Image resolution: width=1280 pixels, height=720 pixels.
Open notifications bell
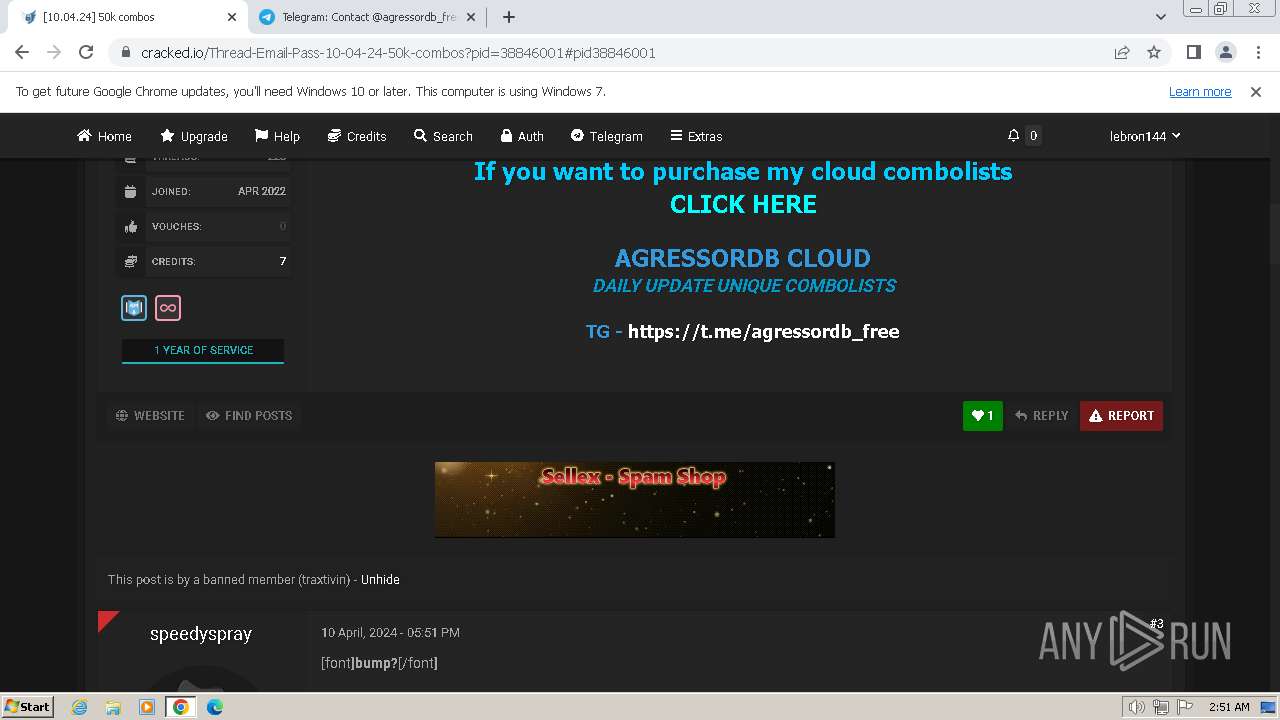pyautogui.click(x=1013, y=135)
